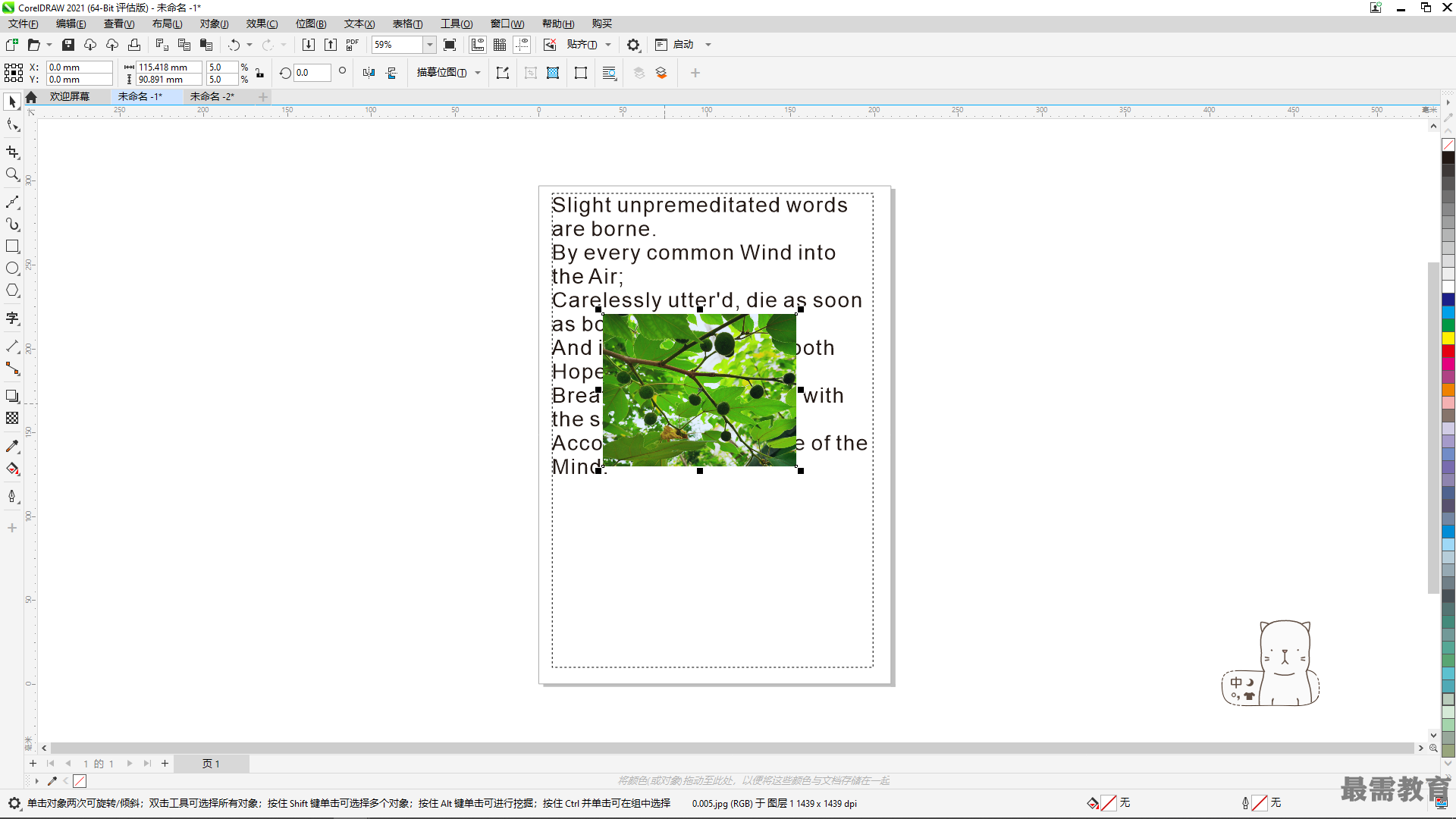
Task: Click the Save icon
Action: 68,45
